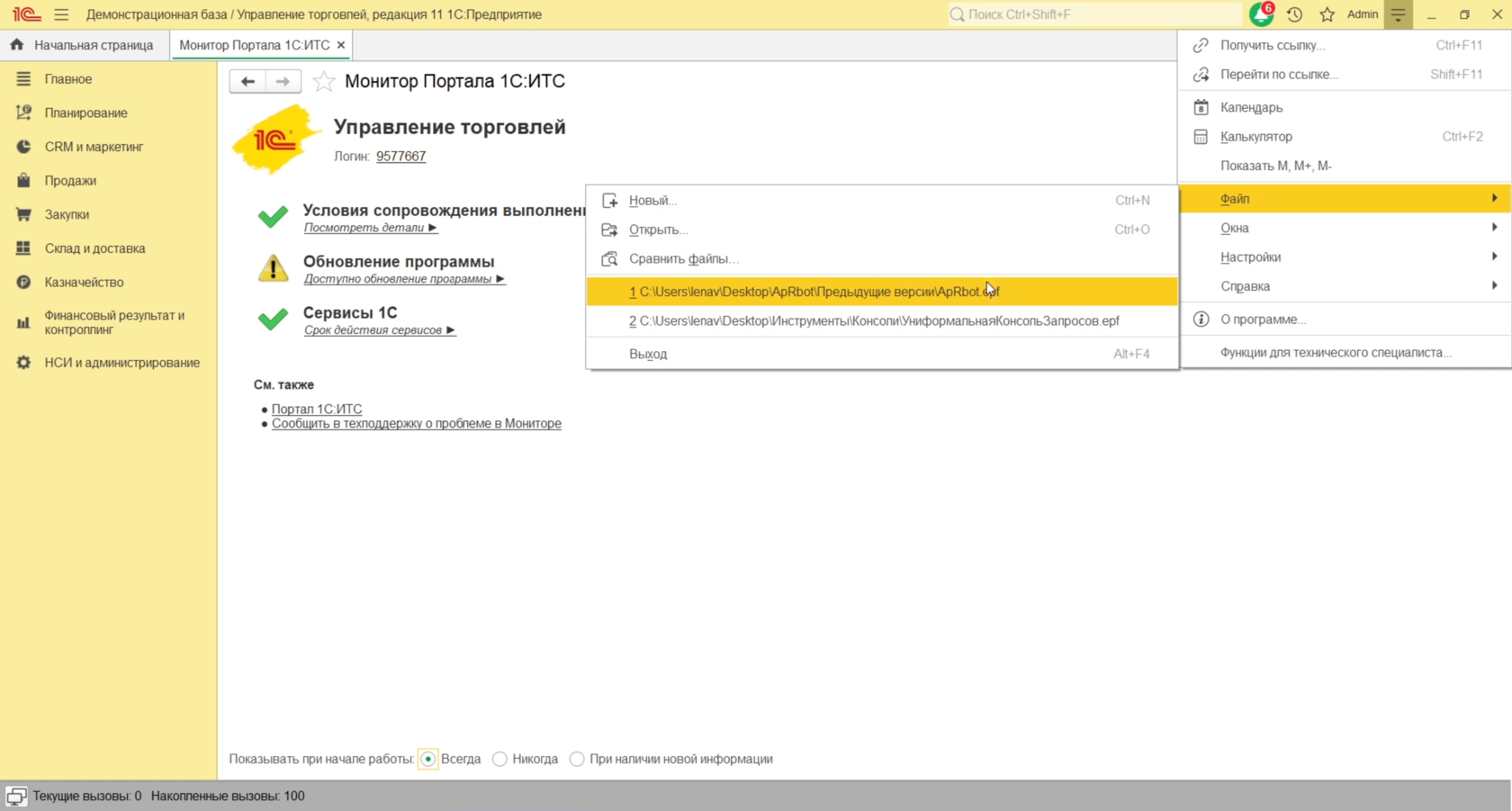Switch to the Начальная страница tab
Screen dimensions: 1512x811
(85, 45)
